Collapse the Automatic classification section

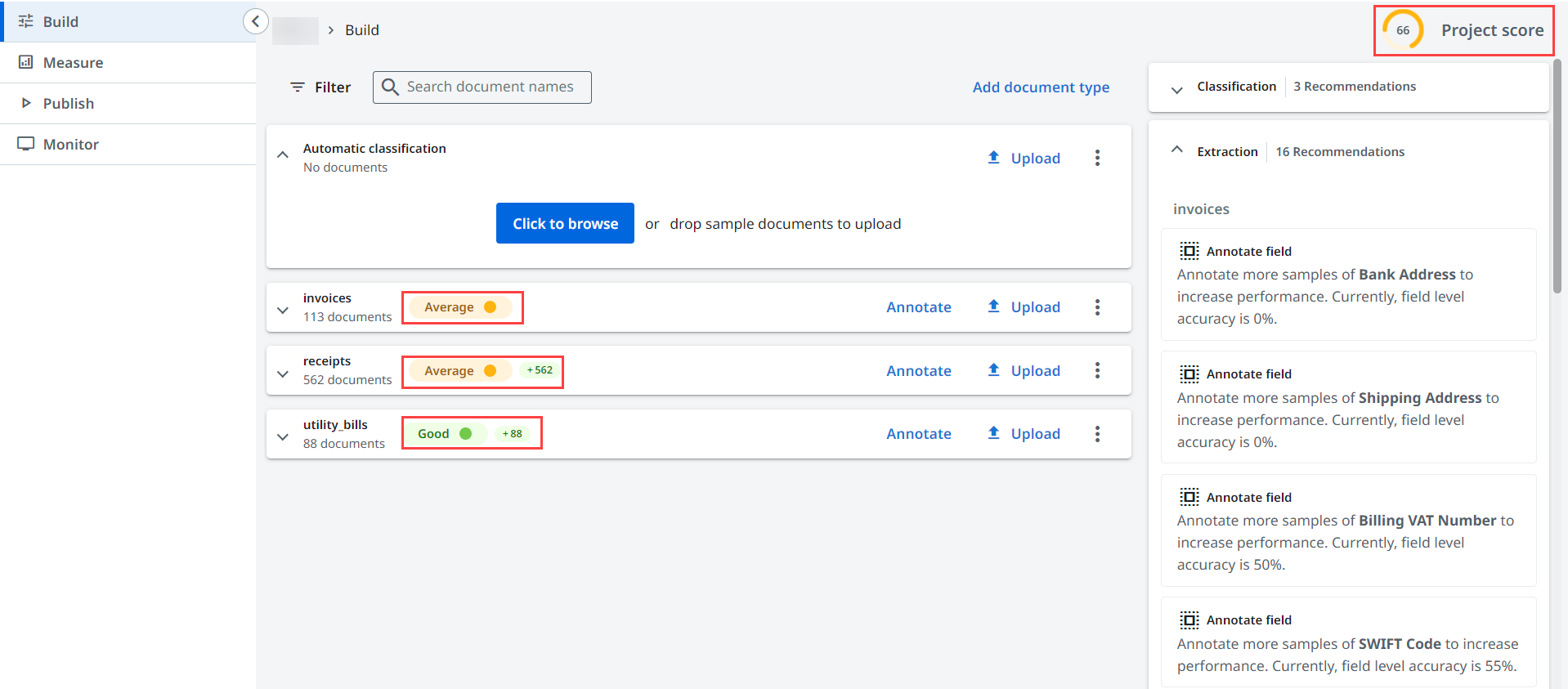[x=283, y=155]
